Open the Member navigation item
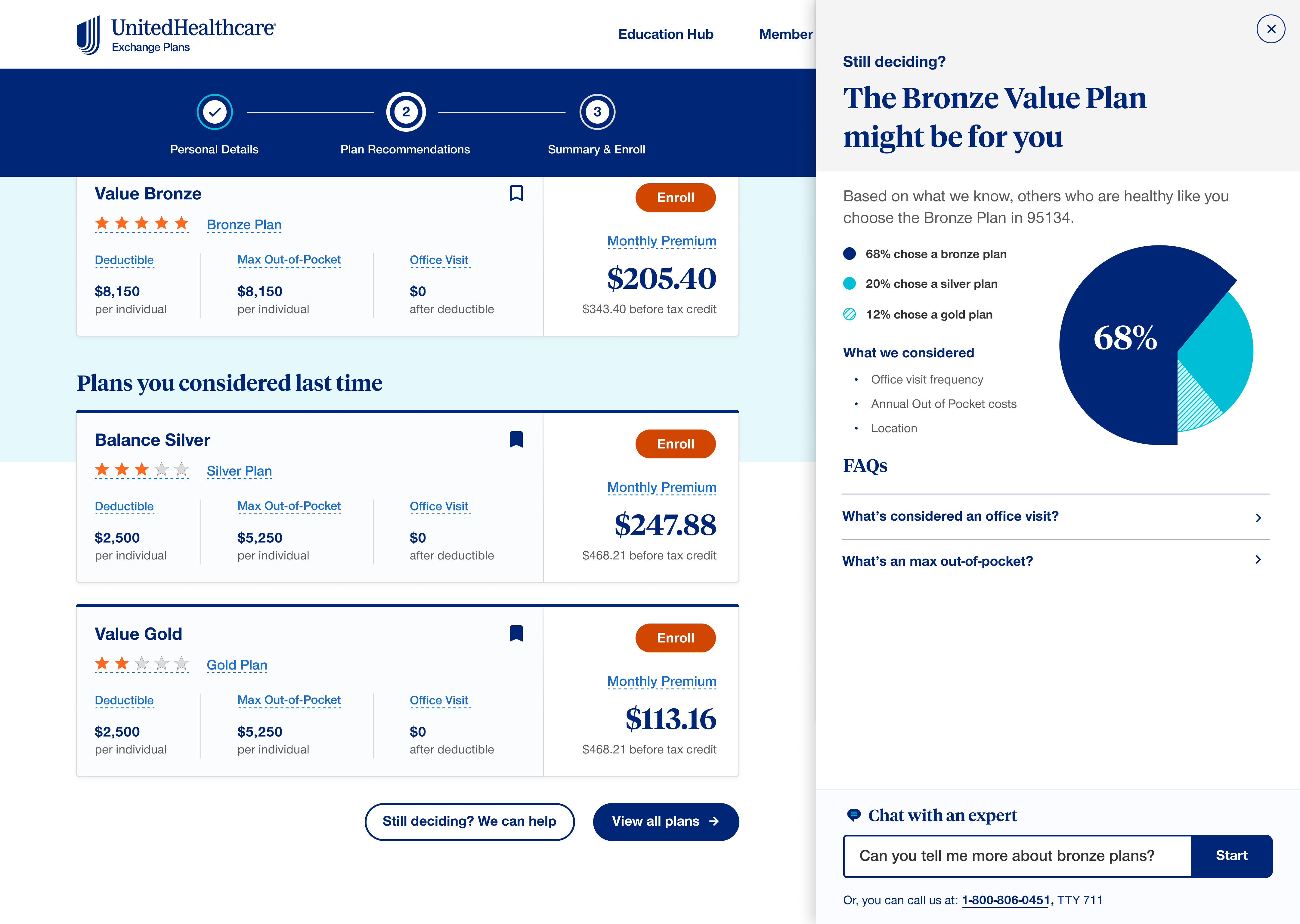Image resolution: width=1300 pixels, height=924 pixels. 785,34
